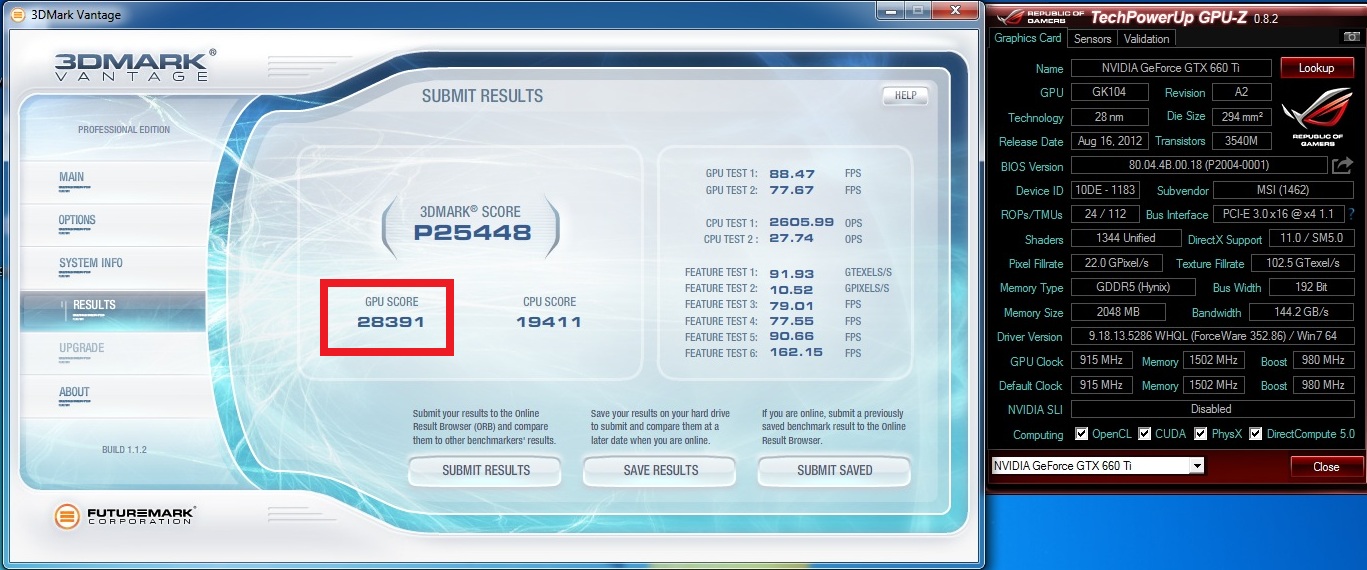Click the HELP button
1367x570 pixels.
pyautogui.click(x=905, y=96)
